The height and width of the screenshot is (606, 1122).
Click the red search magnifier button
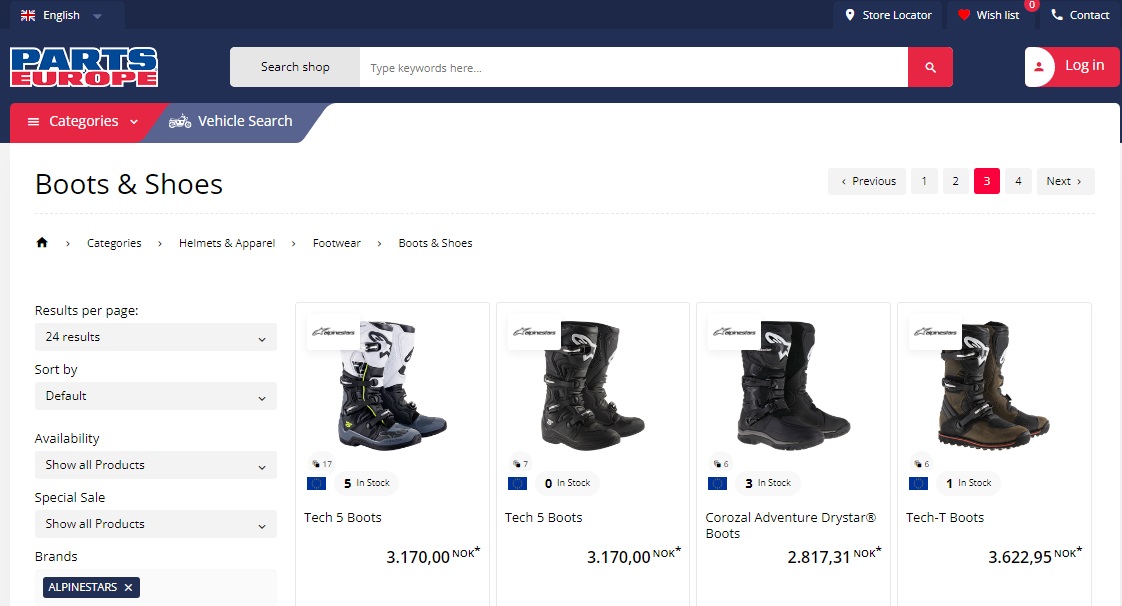[x=930, y=67]
